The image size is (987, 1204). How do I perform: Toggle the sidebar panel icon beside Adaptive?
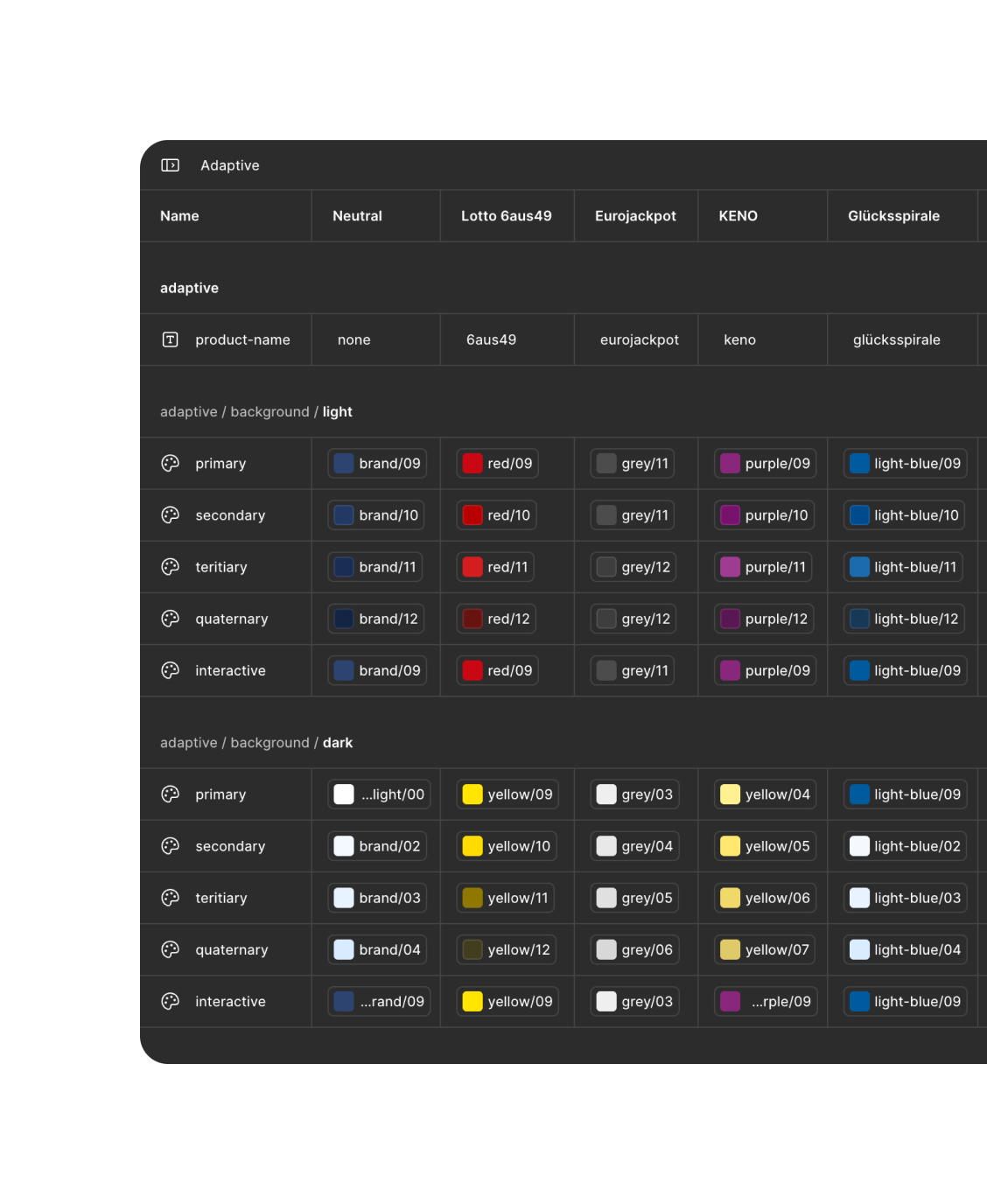(x=170, y=165)
